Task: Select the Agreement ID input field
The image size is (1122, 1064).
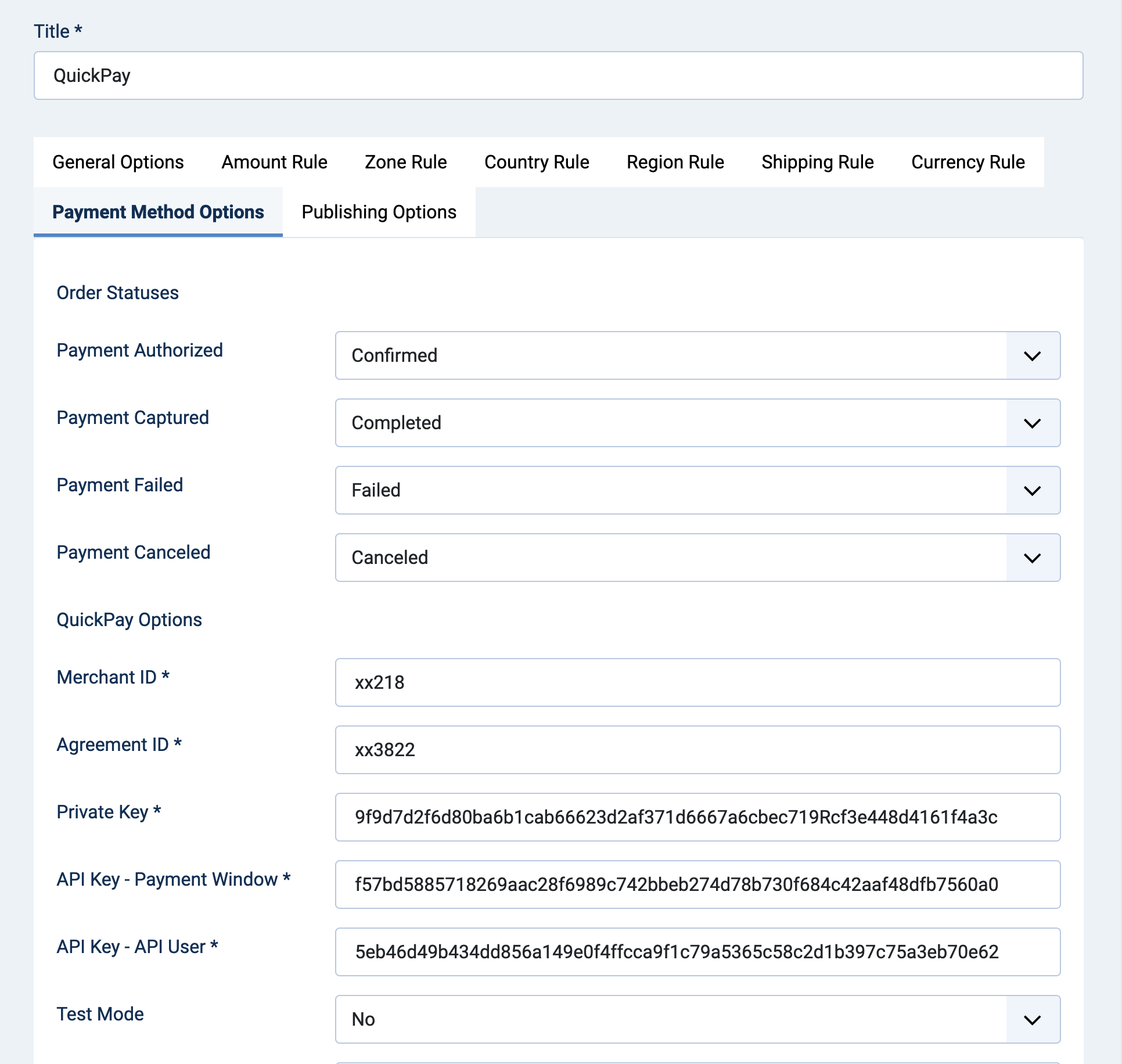Action: click(697, 750)
